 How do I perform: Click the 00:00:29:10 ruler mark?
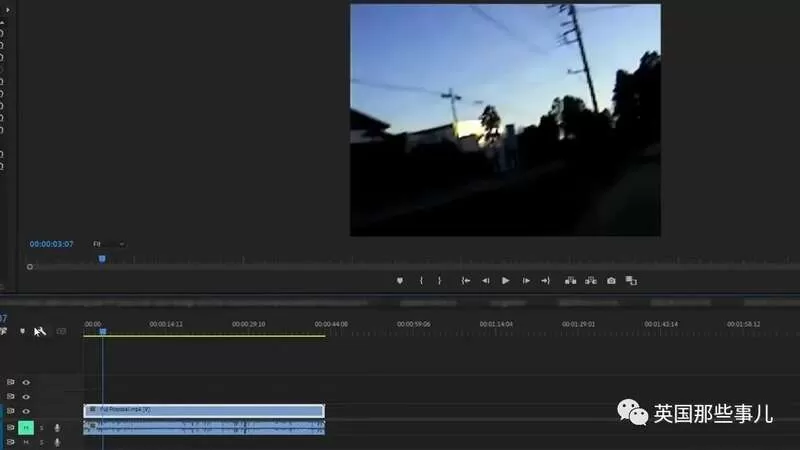tap(248, 324)
